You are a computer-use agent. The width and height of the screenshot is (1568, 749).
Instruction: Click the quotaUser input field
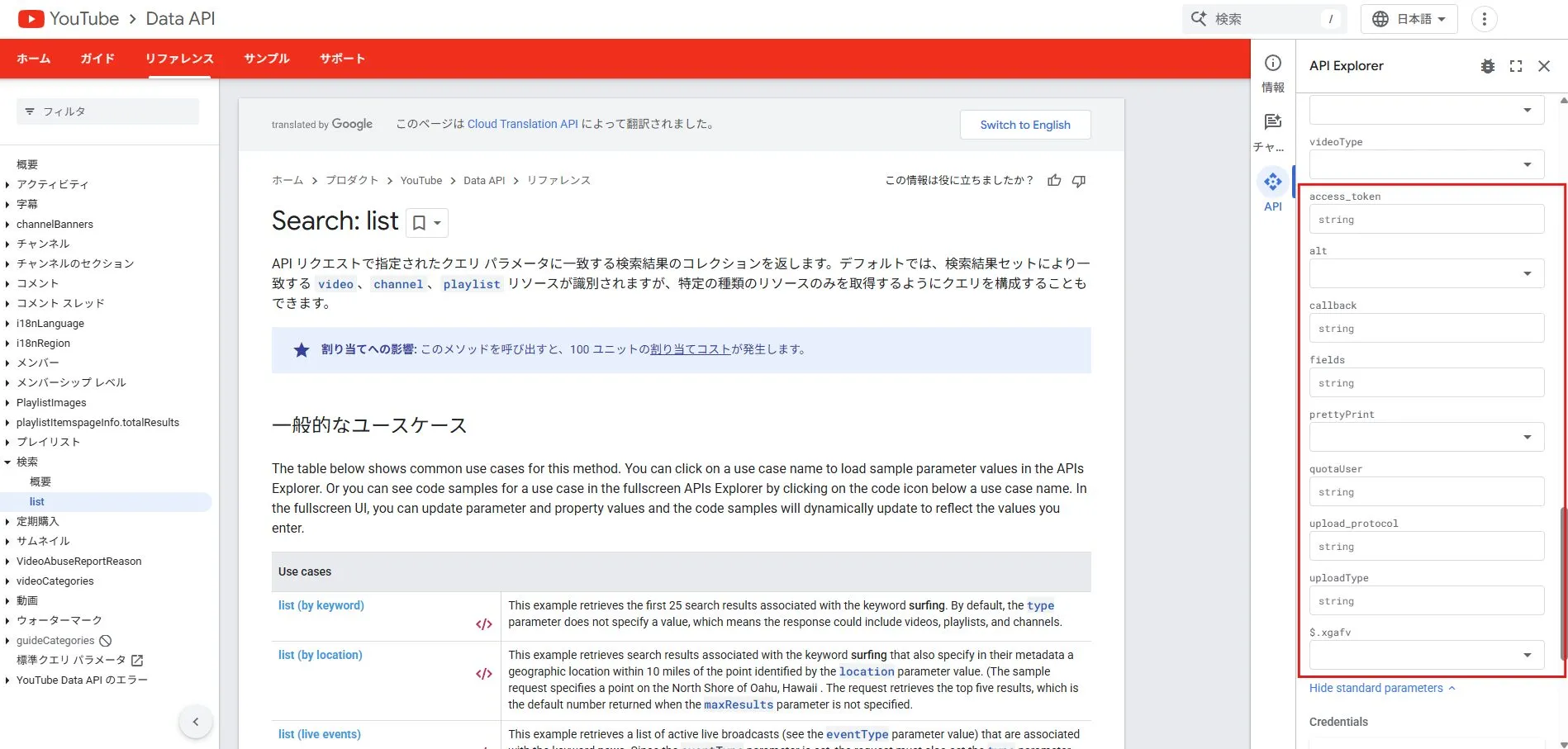[1427, 491]
